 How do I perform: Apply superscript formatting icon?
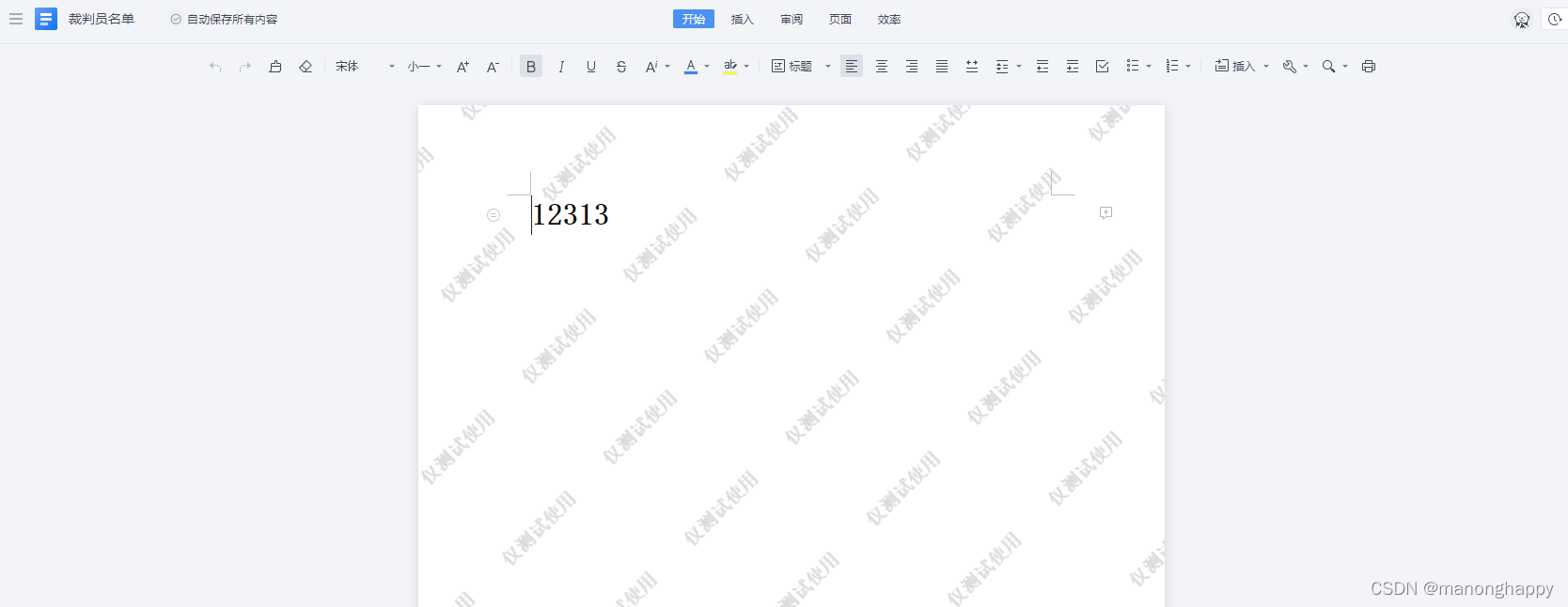click(651, 67)
